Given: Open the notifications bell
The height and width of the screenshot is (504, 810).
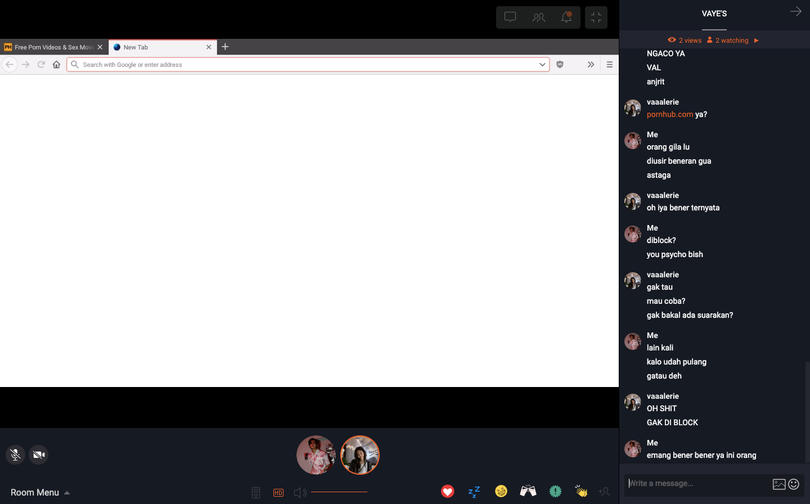Looking at the screenshot, I should (566, 17).
